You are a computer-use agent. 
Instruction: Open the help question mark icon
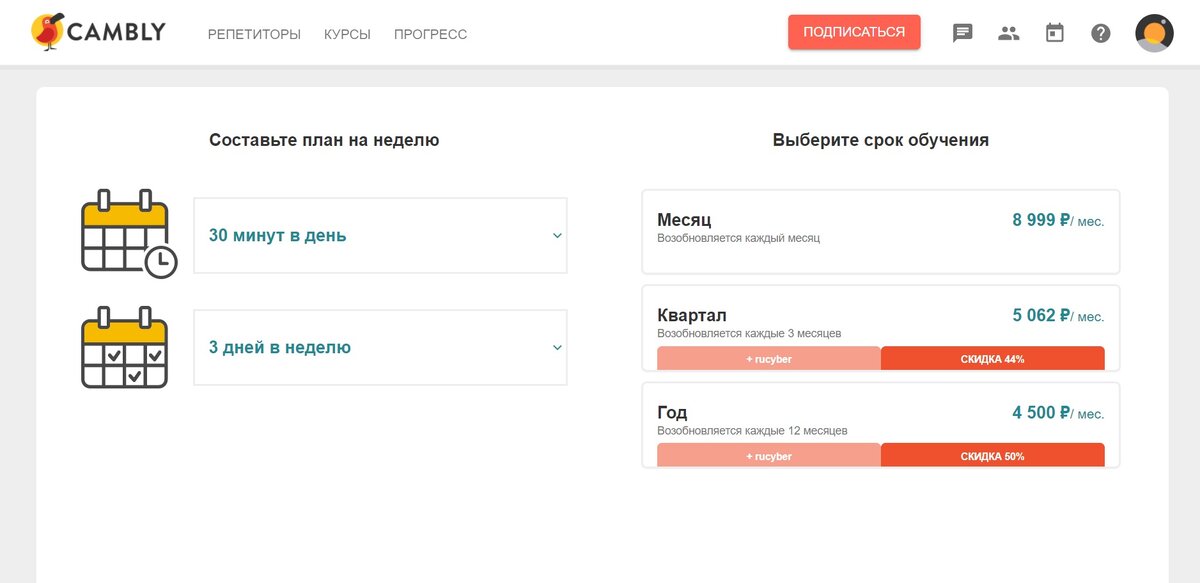click(x=1101, y=33)
